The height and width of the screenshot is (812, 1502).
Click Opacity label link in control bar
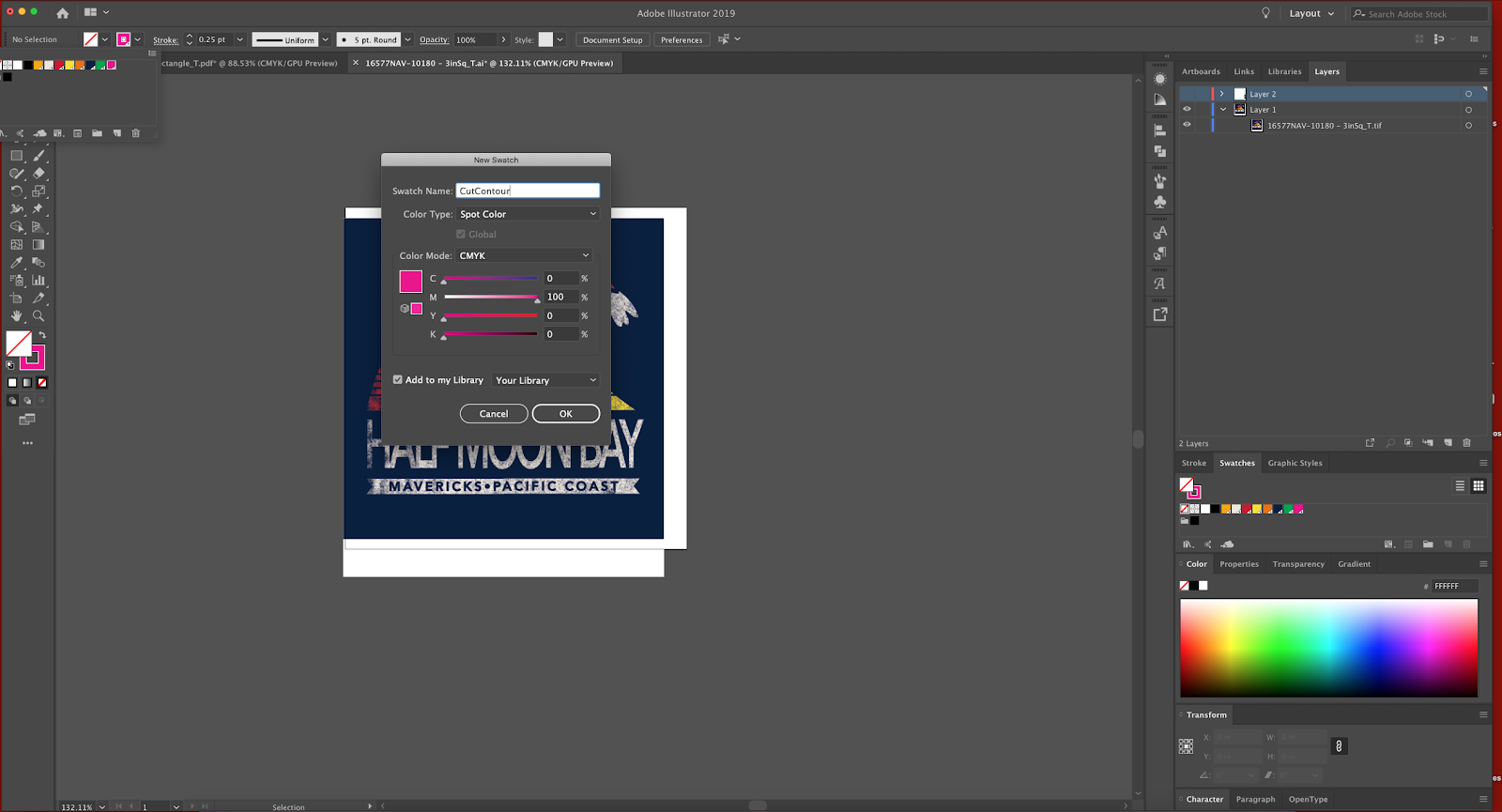434,39
